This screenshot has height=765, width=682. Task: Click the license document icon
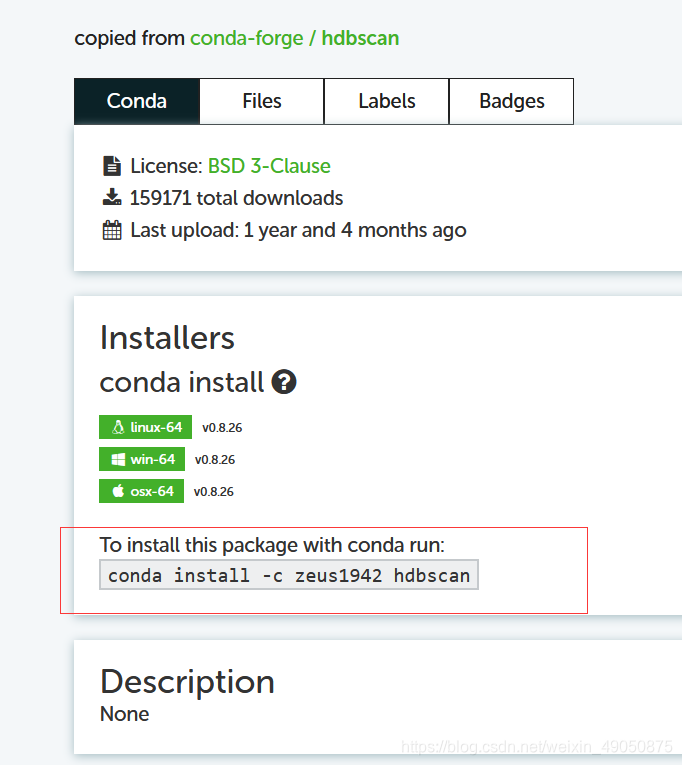click(x=112, y=166)
